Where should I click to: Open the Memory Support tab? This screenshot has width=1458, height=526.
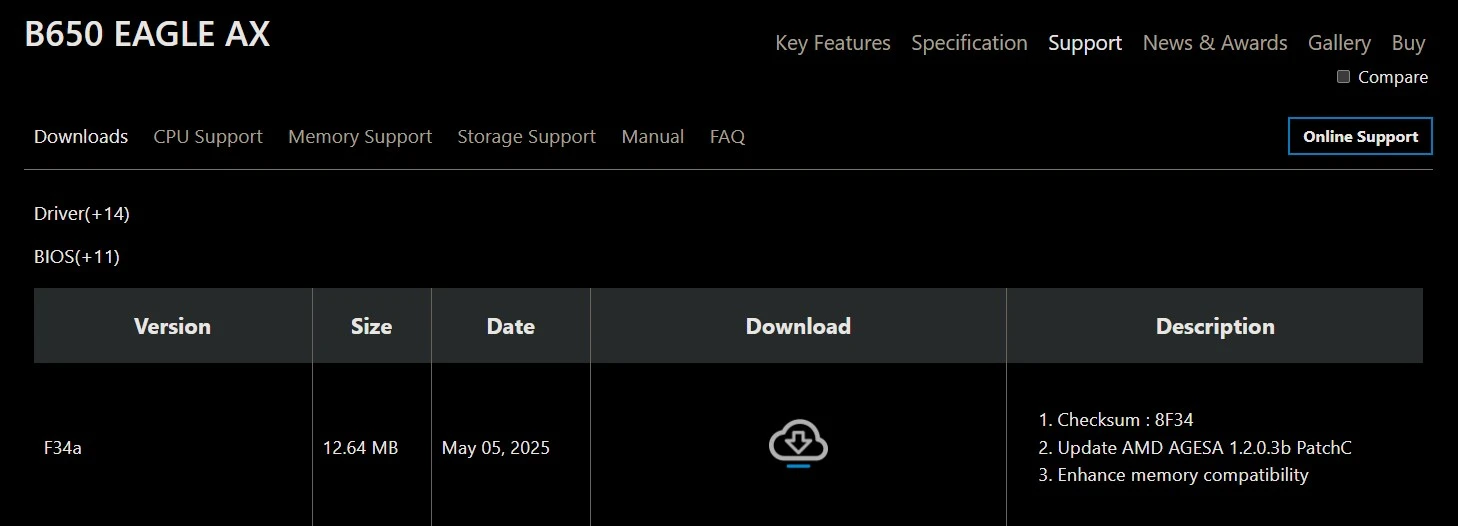360,137
